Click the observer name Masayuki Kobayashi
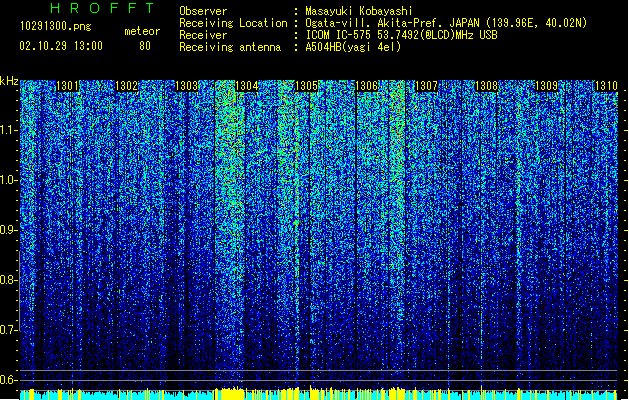 [359, 11]
